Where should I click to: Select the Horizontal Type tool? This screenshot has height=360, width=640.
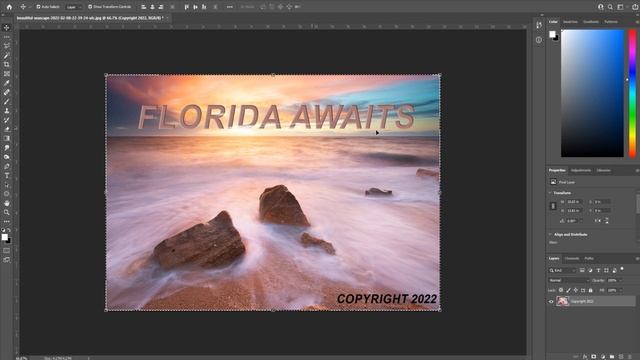pyautogui.click(x=7, y=176)
